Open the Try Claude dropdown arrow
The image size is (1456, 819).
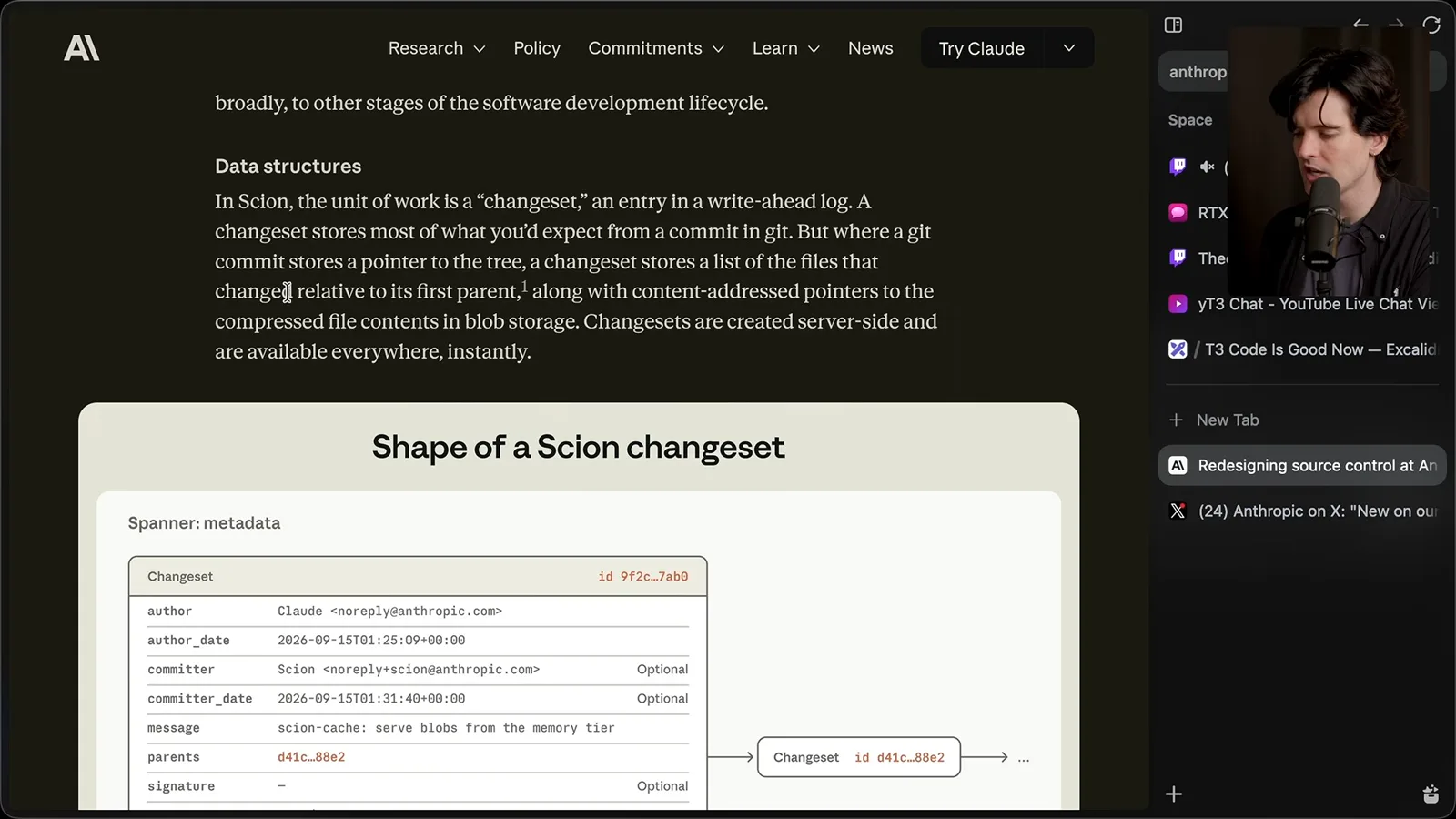[x=1069, y=48]
